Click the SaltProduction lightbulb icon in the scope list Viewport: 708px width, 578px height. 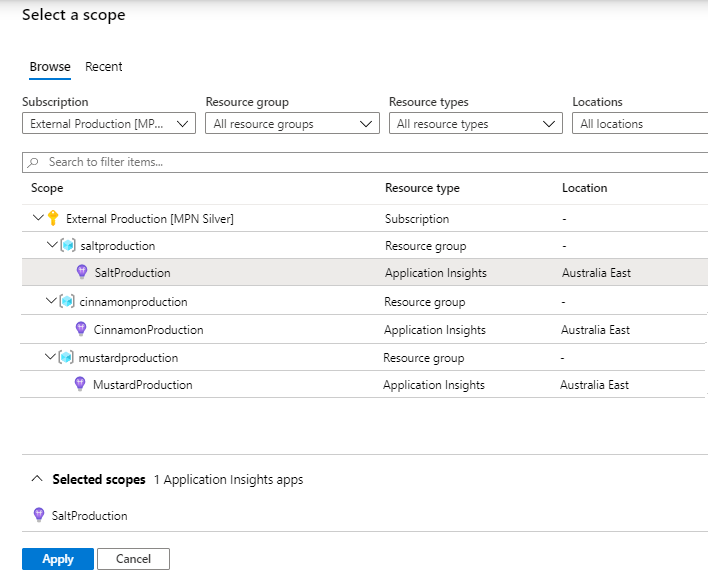pos(82,272)
